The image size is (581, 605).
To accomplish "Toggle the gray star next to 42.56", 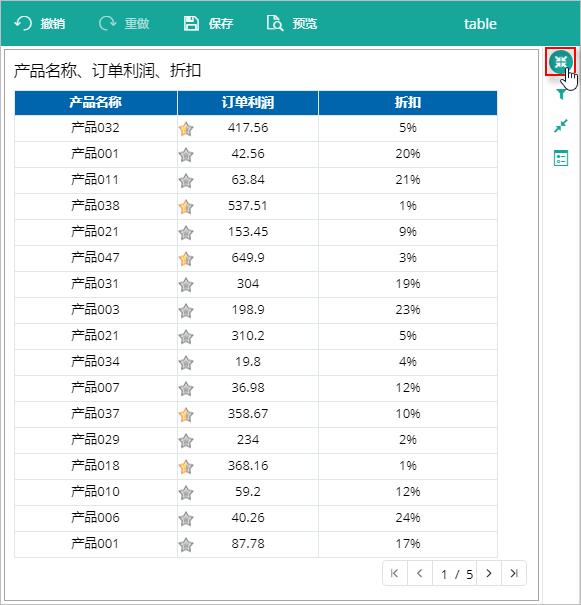I will pos(186,155).
